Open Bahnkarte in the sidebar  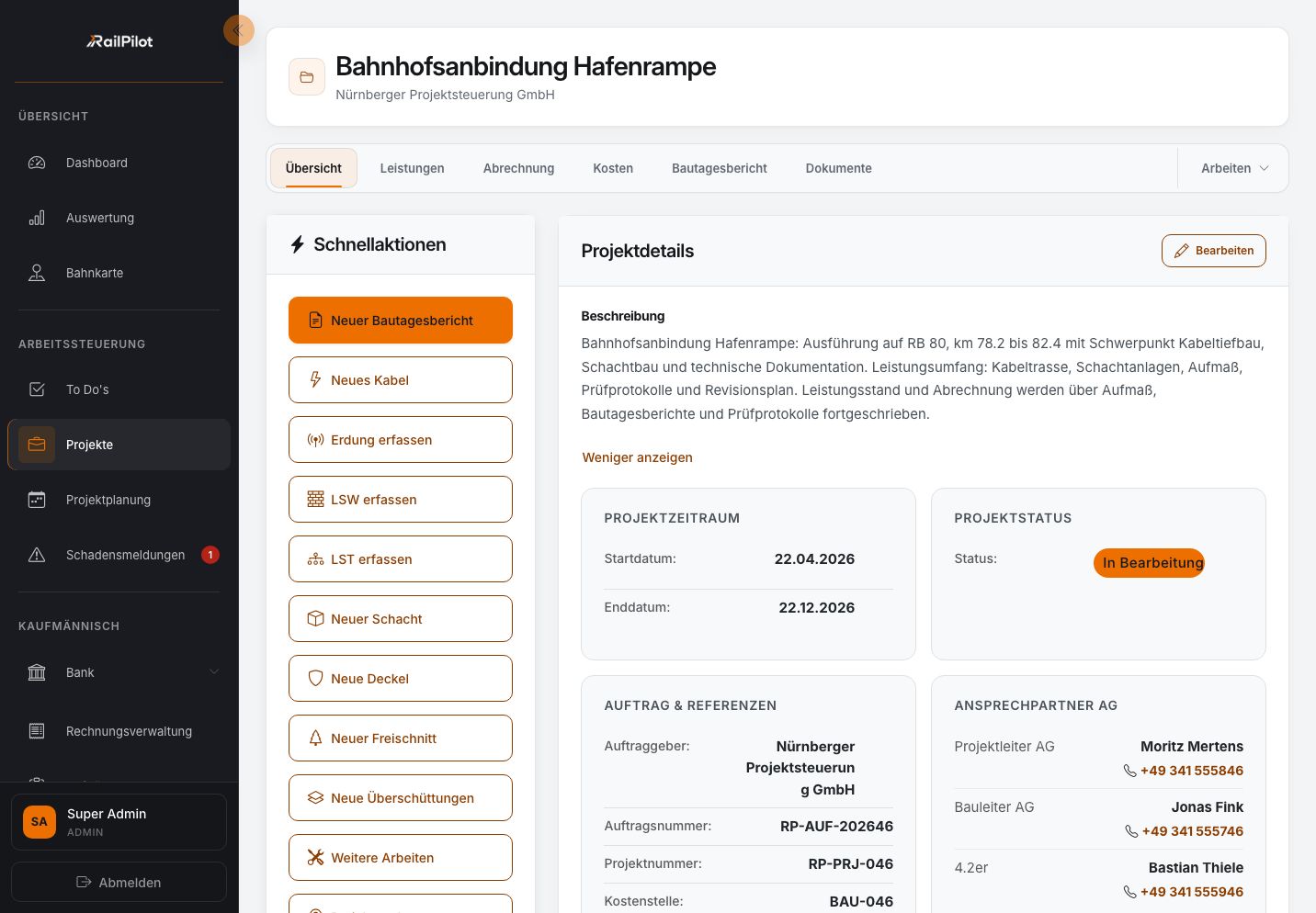coord(119,273)
